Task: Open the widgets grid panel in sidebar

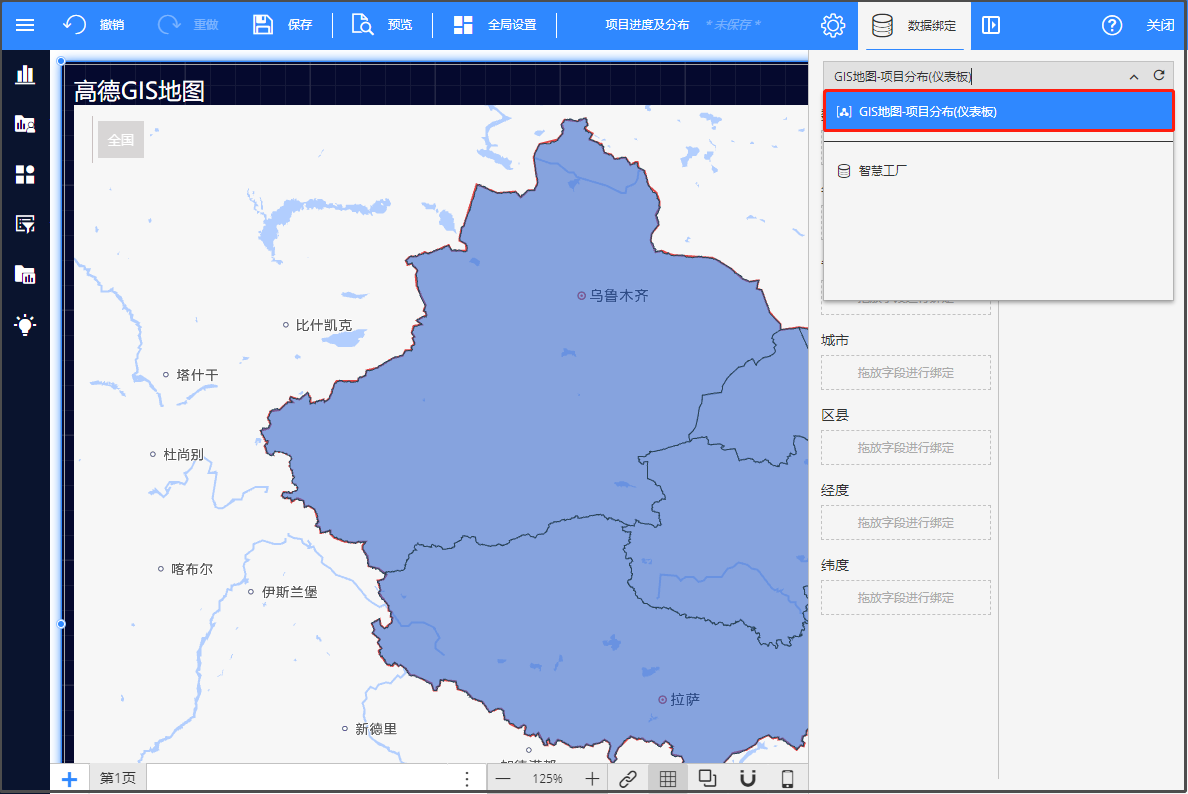Action: (x=25, y=175)
